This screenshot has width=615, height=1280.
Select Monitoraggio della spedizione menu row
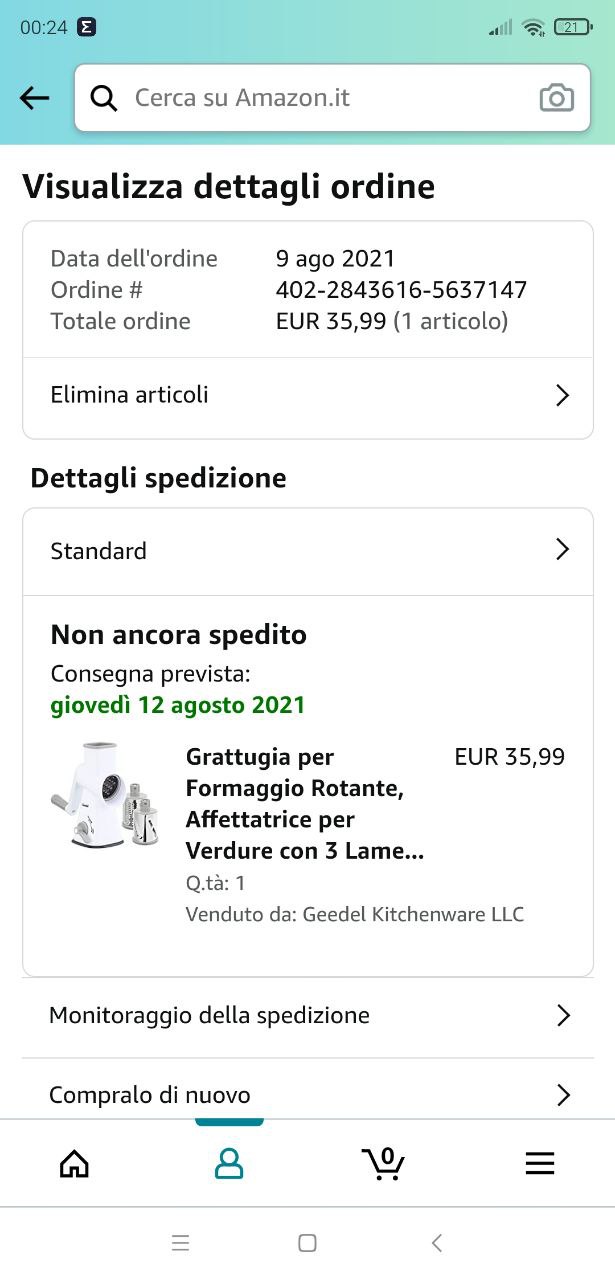pos(308,1016)
